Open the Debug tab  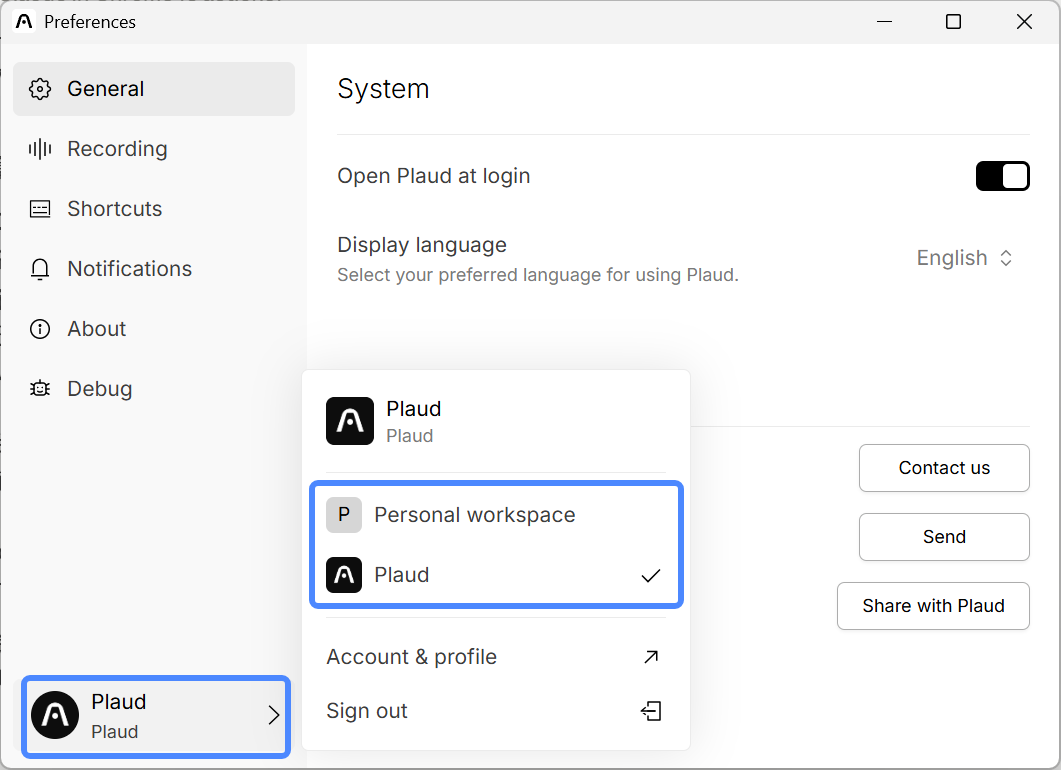(154, 388)
